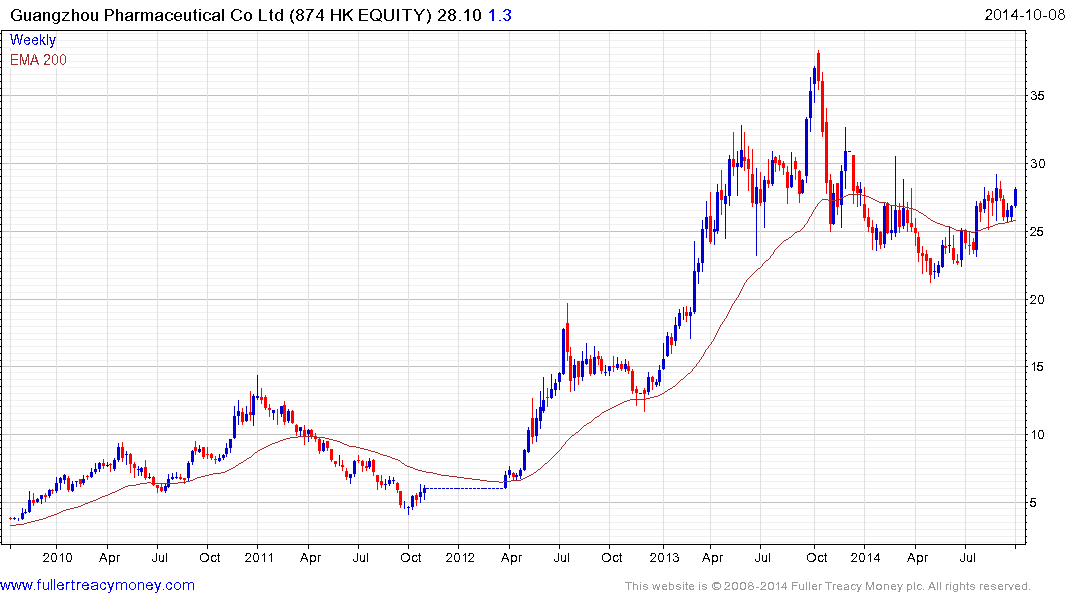Click the copyright notice text
Screen dimensions: 1075x600
point(828,586)
